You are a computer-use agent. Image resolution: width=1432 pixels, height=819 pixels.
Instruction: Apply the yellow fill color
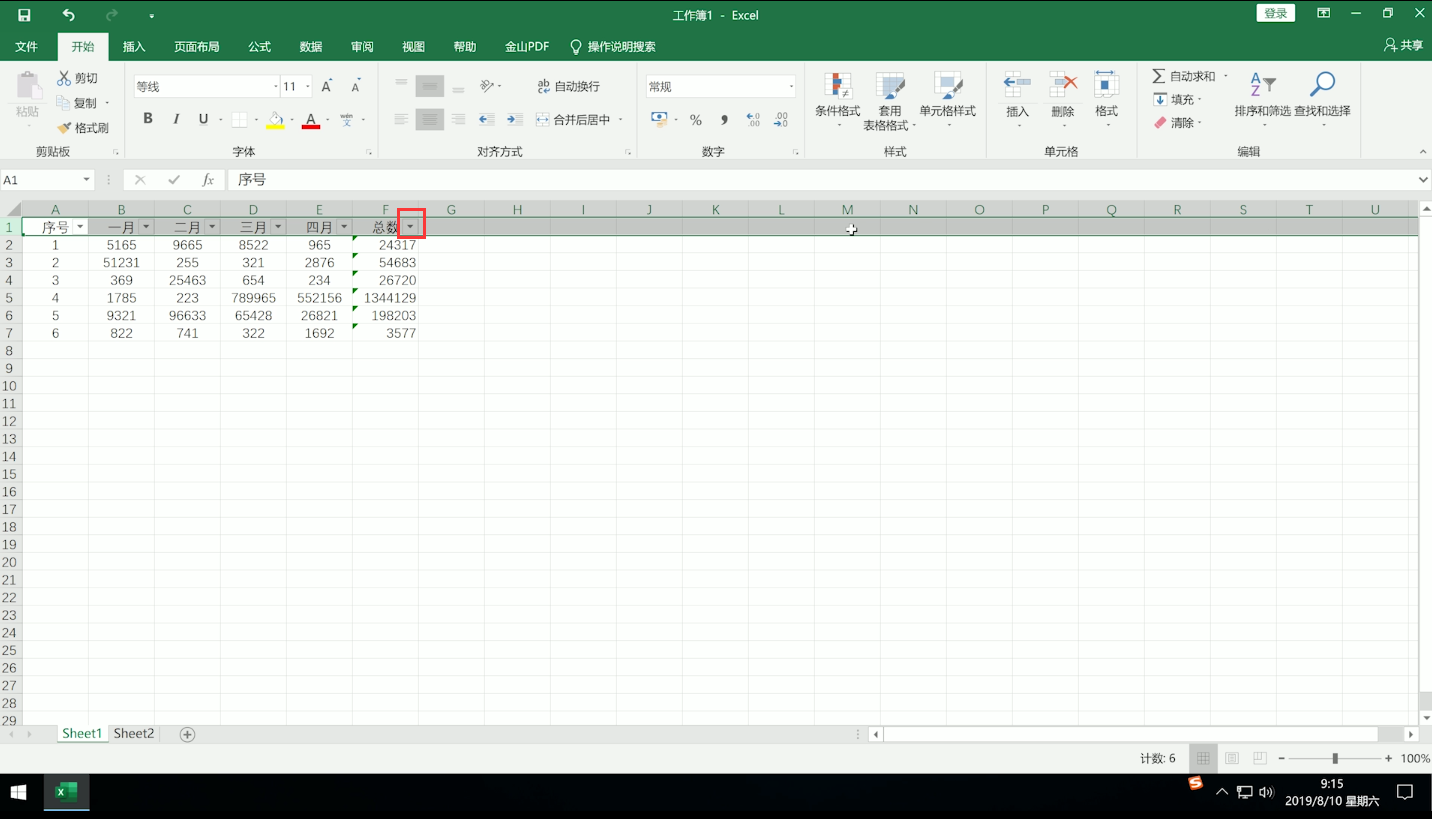coord(275,120)
